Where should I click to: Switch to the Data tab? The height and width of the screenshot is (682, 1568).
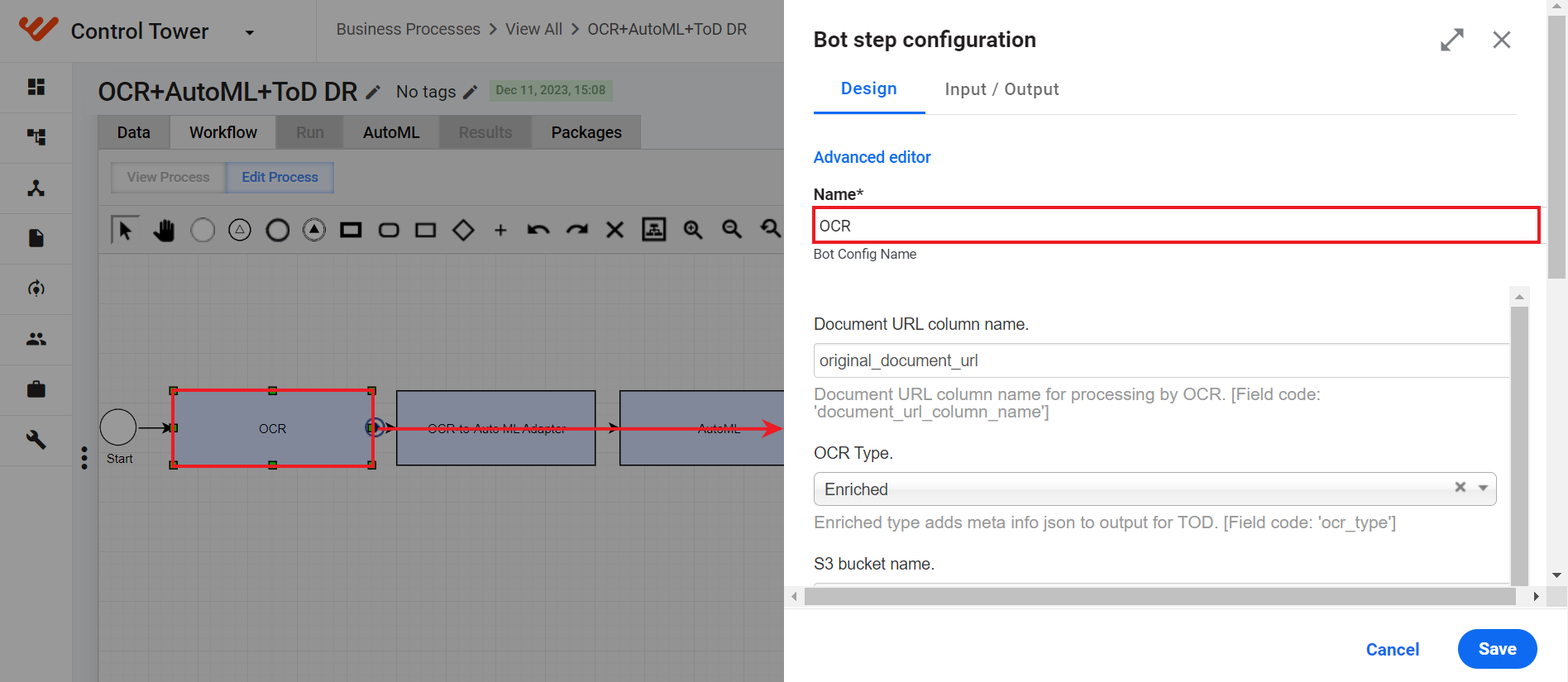tap(134, 132)
